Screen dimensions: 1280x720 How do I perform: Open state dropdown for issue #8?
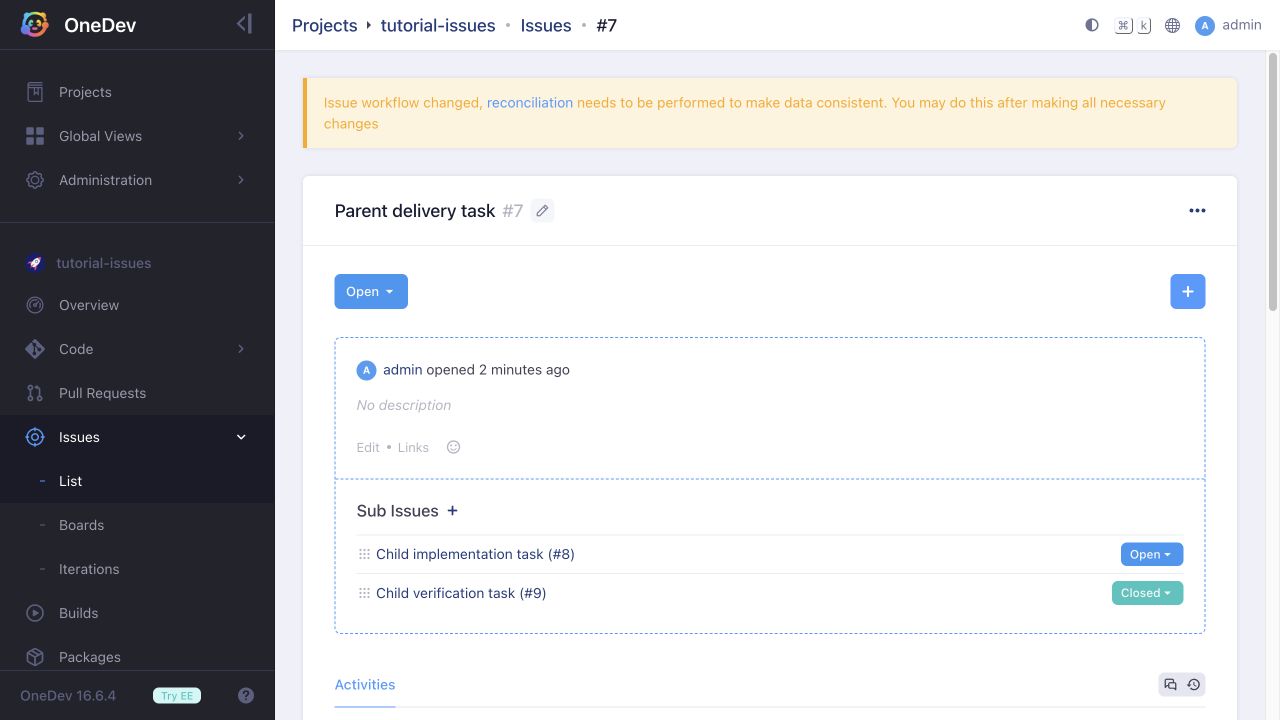click(1152, 554)
